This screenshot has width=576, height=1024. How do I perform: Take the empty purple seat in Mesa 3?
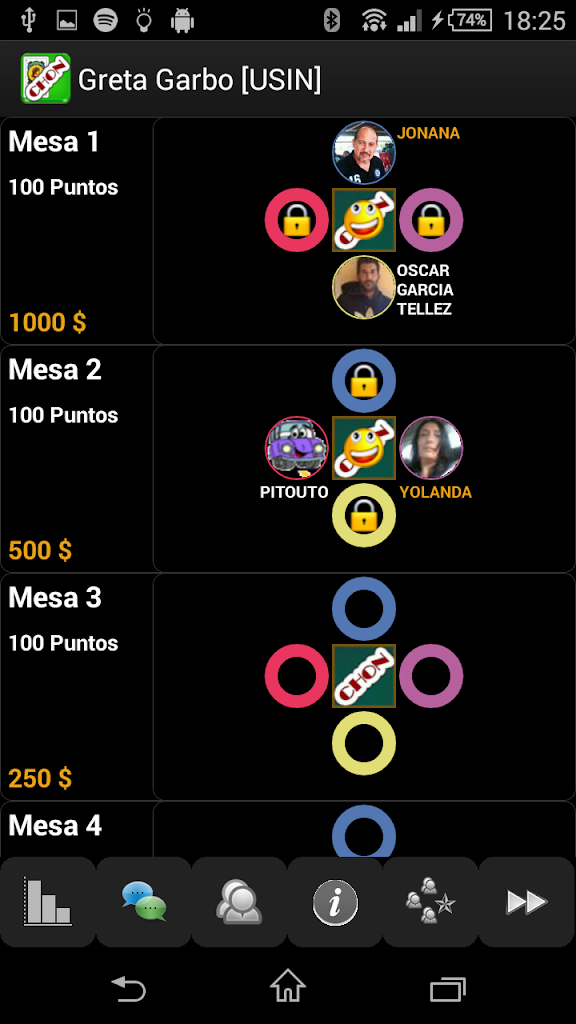tap(431, 676)
